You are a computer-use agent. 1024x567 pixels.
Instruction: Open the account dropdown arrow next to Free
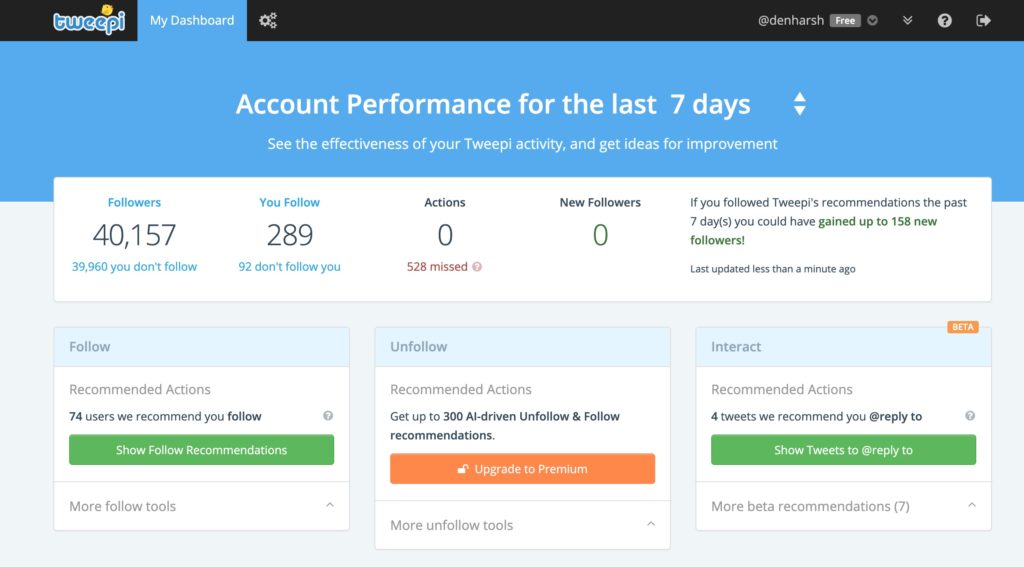pos(872,20)
